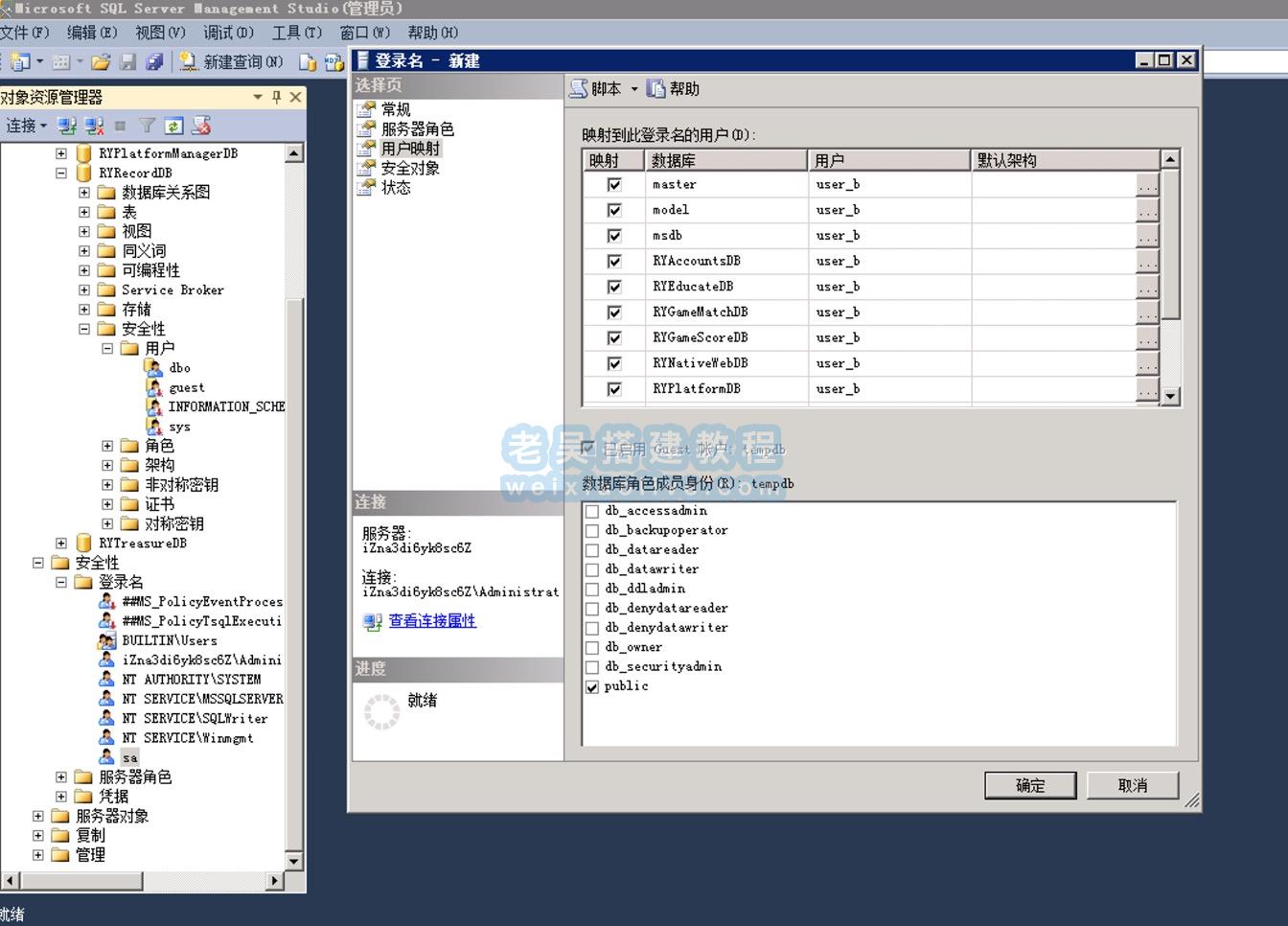Click the 确定 button to confirm
The image size is (1288, 926).
pos(1029,785)
